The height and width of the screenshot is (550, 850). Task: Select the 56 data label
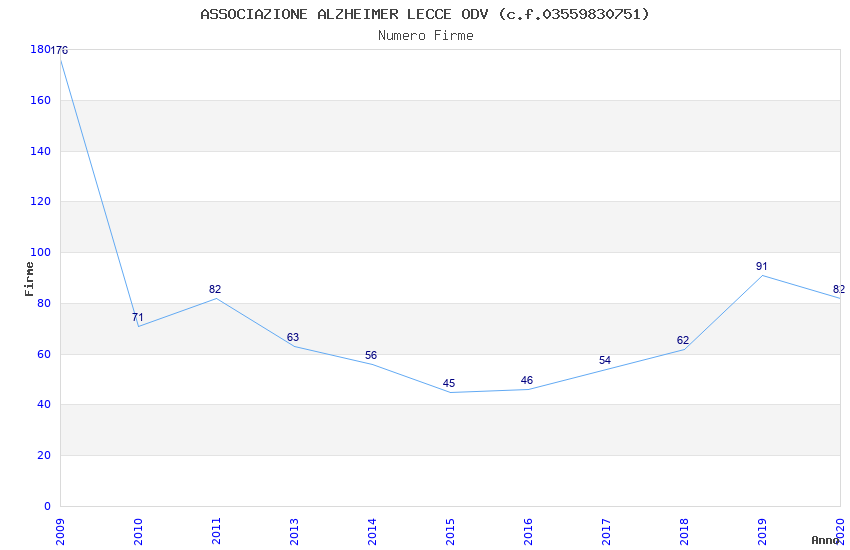pos(371,355)
